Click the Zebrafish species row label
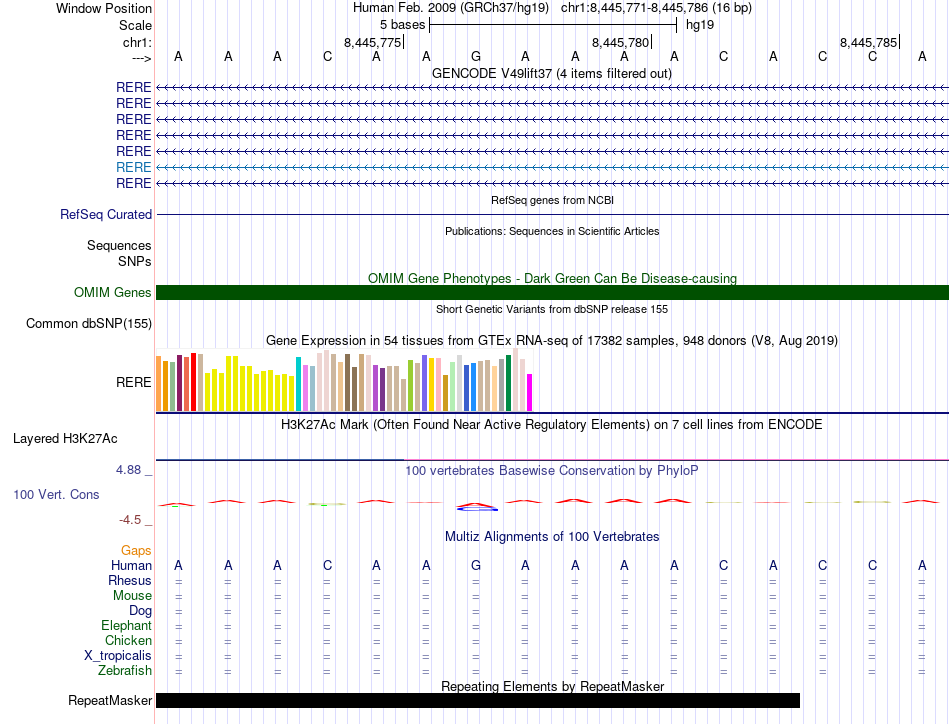The image size is (950, 724). (x=125, y=671)
